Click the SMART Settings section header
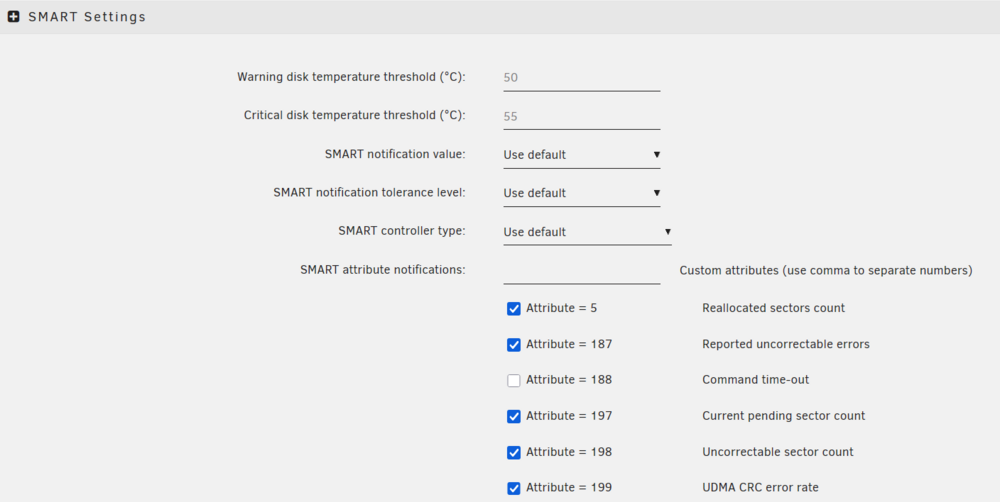 500,17
